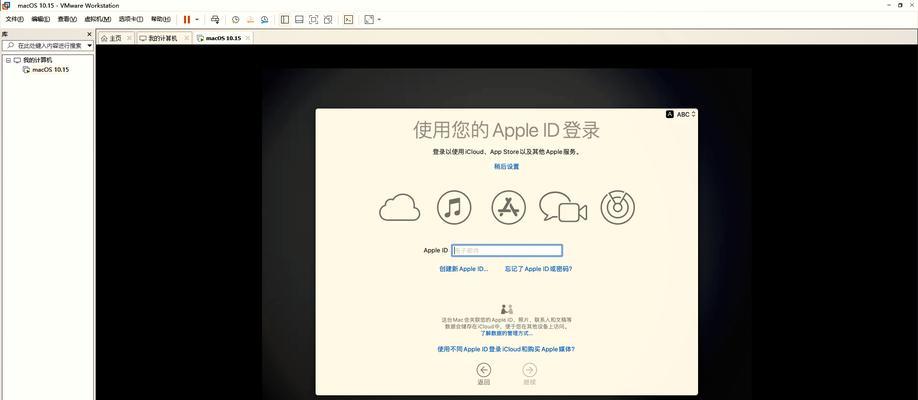Switch to Unity mode via the toolbar icon
The width and height of the screenshot is (918, 400).
pos(328,19)
